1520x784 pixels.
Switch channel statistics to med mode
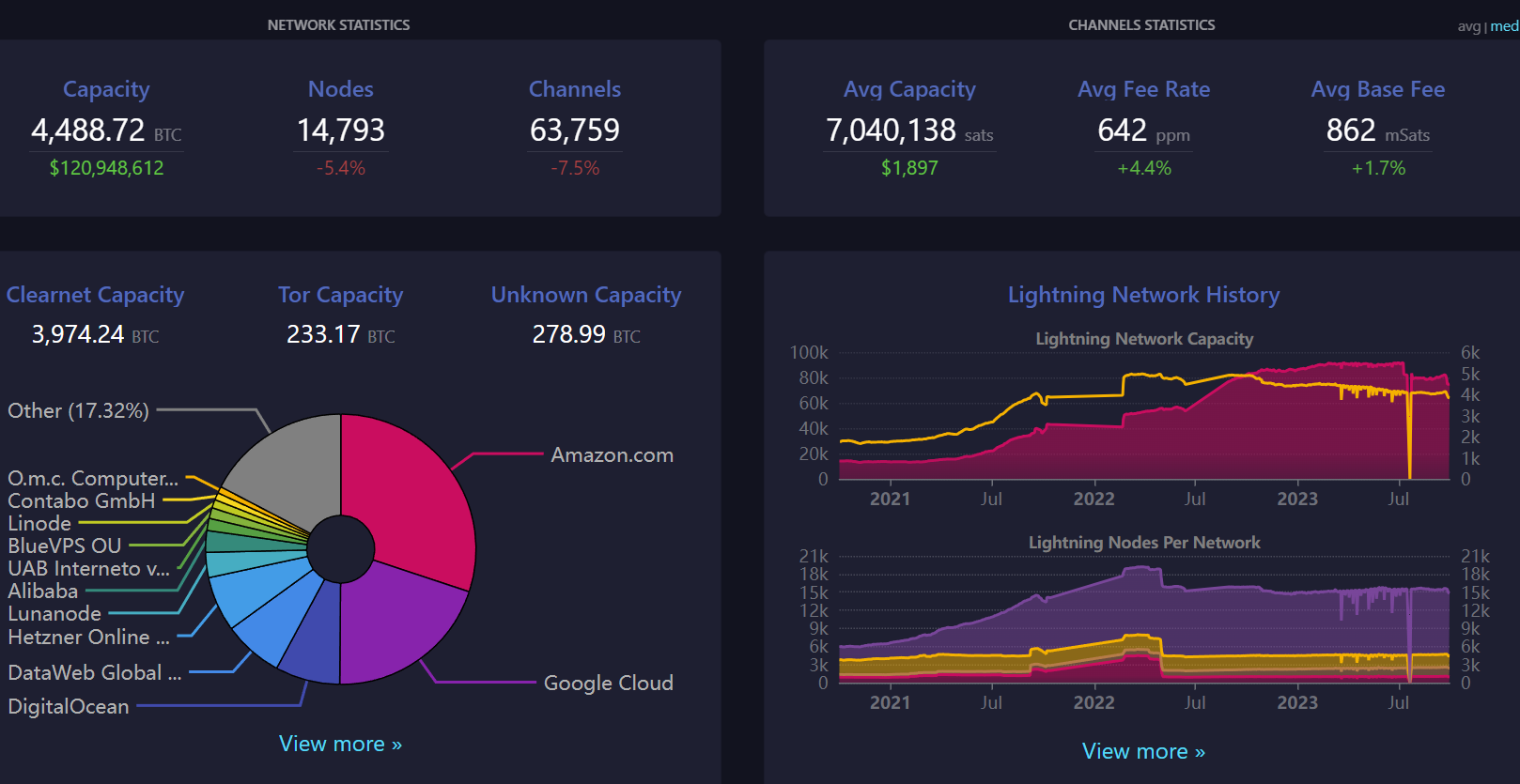tap(1504, 26)
